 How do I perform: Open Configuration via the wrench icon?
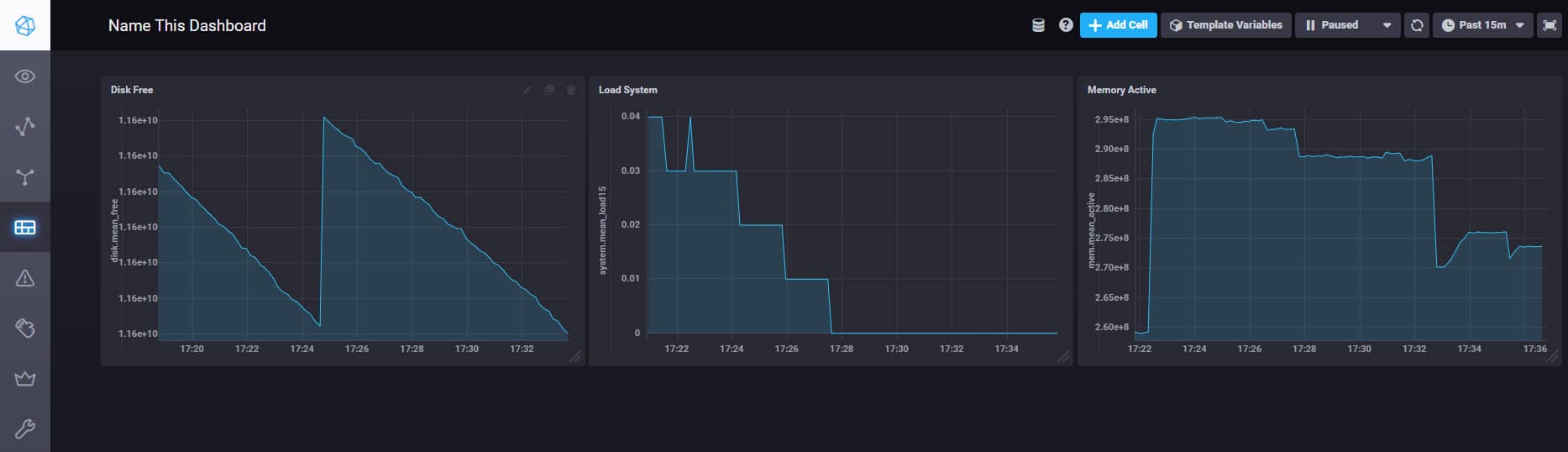[25, 429]
